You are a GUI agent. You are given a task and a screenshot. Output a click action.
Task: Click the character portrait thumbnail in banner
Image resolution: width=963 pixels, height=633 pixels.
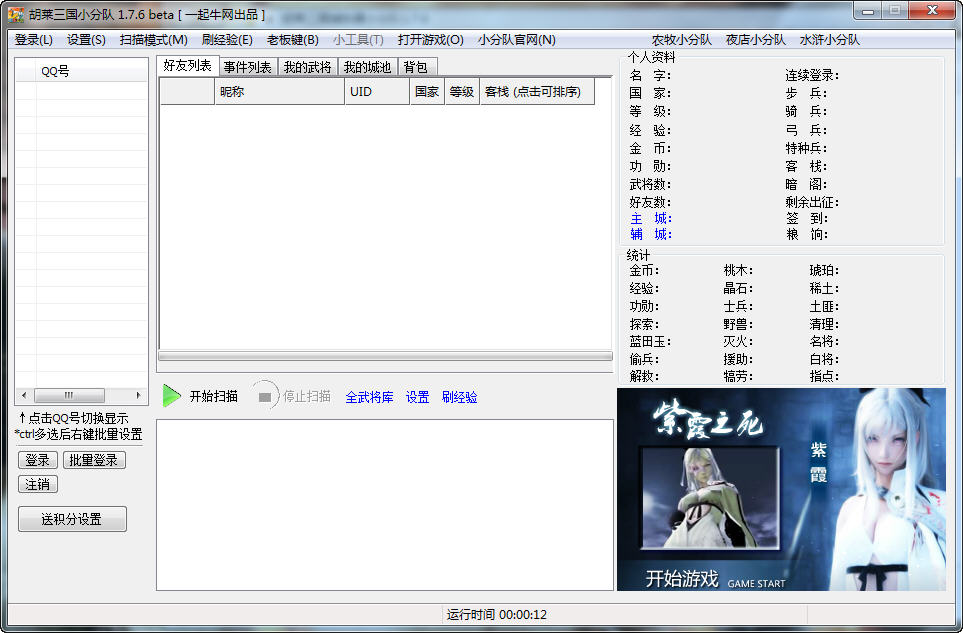tap(710, 498)
